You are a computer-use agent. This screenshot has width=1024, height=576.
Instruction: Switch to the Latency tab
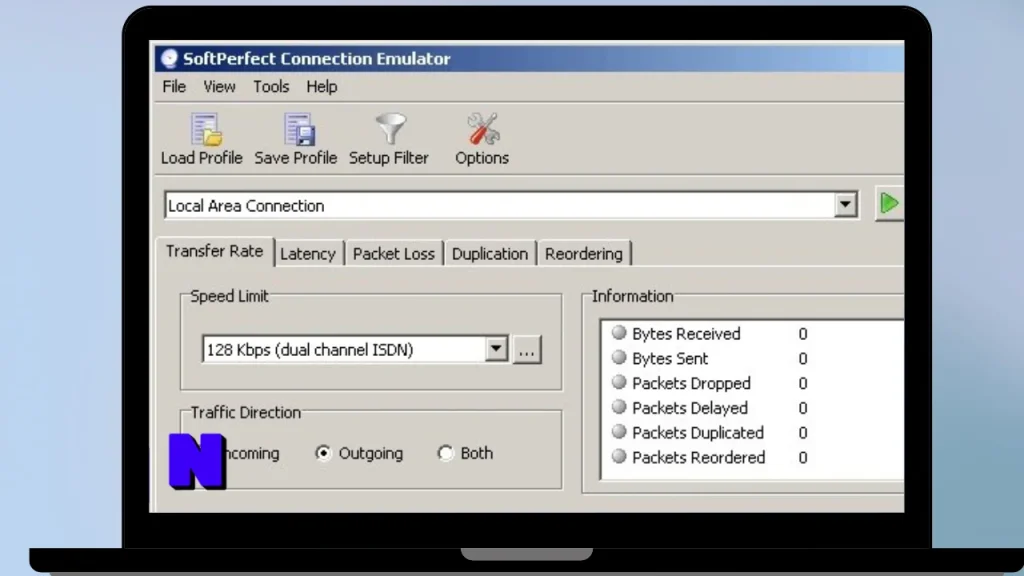[x=308, y=254]
